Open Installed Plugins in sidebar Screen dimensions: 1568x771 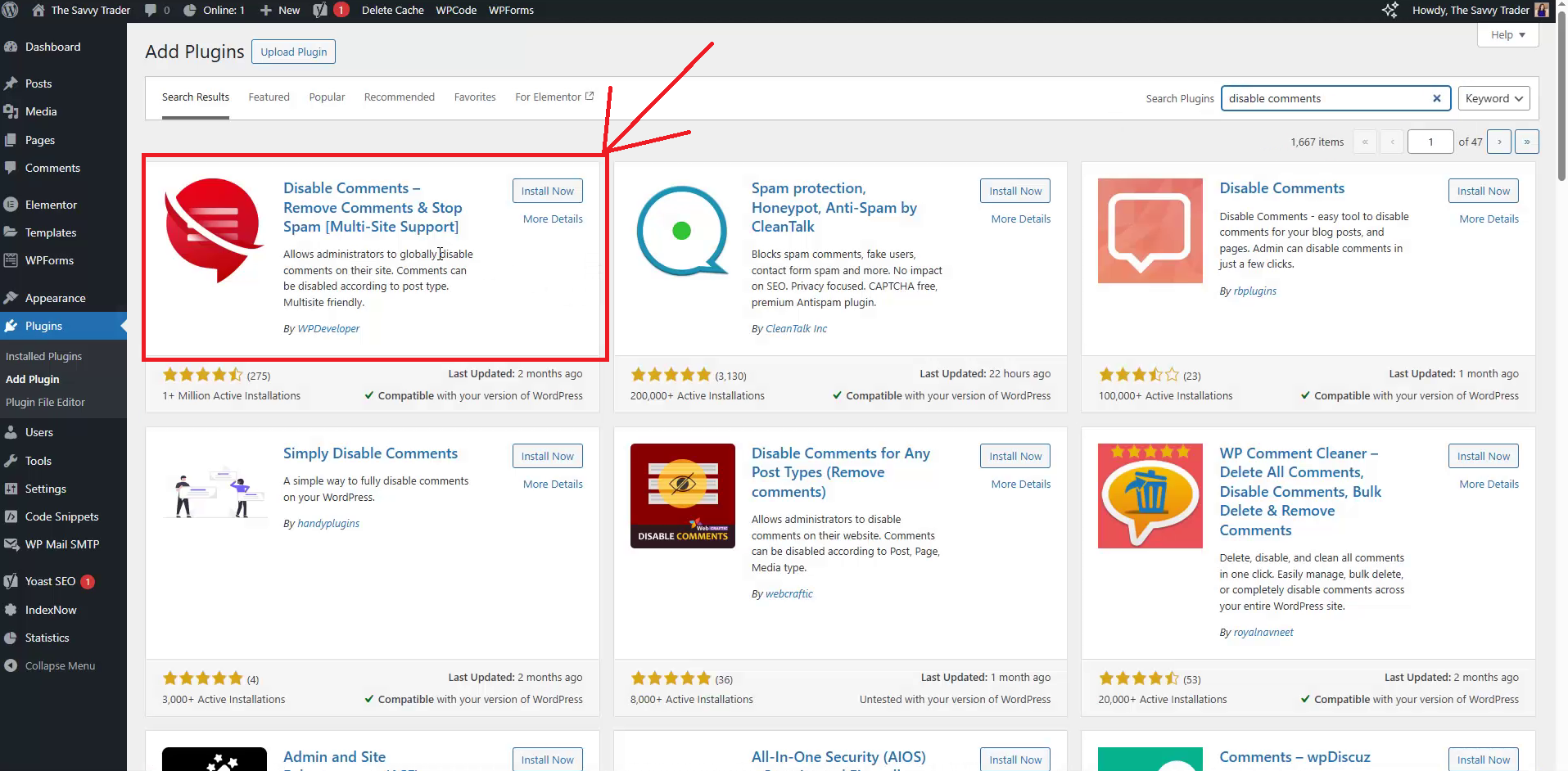coord(44,356)
